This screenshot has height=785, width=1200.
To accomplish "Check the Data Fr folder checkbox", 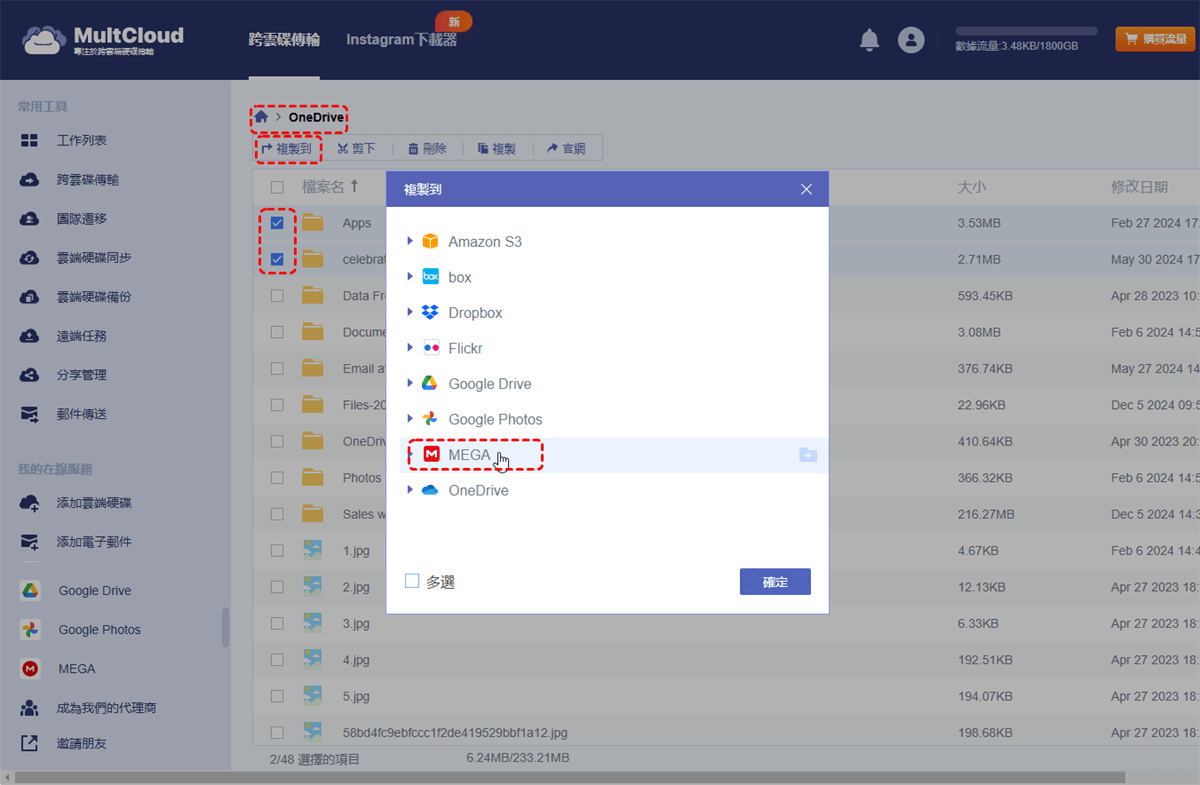I will point(277,296).
